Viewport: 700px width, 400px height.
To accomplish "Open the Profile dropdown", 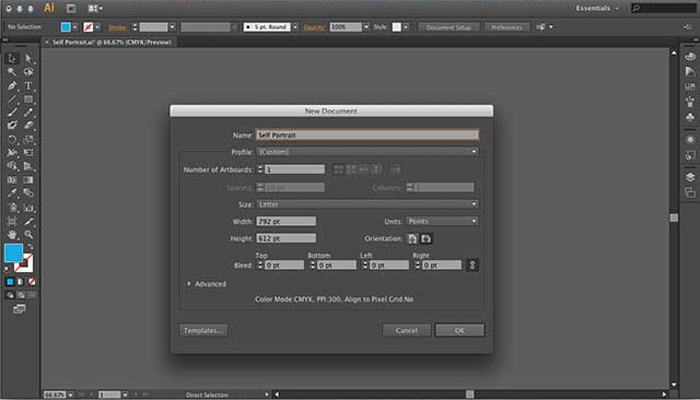I will pos(367,152).
